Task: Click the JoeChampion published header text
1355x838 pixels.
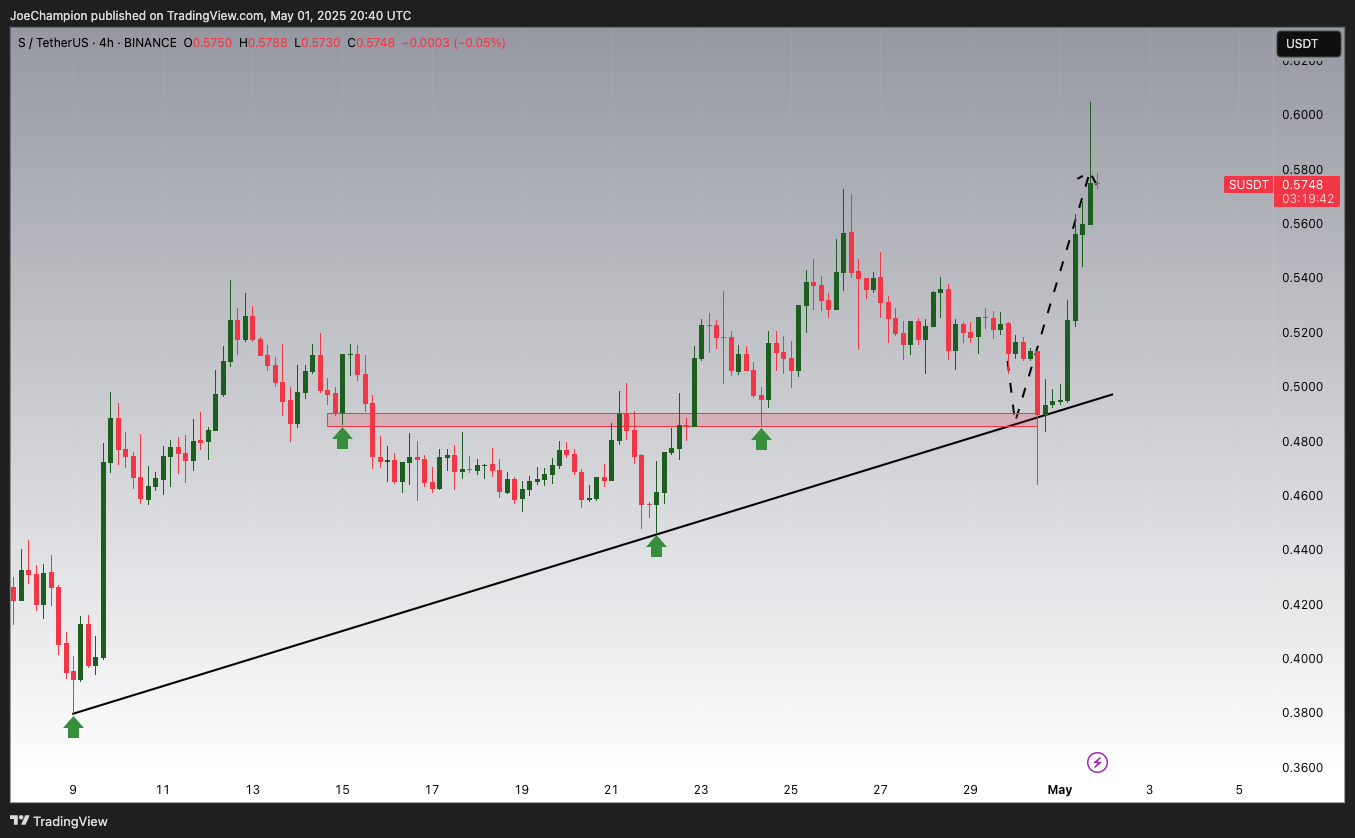Action: pos(210,15)
